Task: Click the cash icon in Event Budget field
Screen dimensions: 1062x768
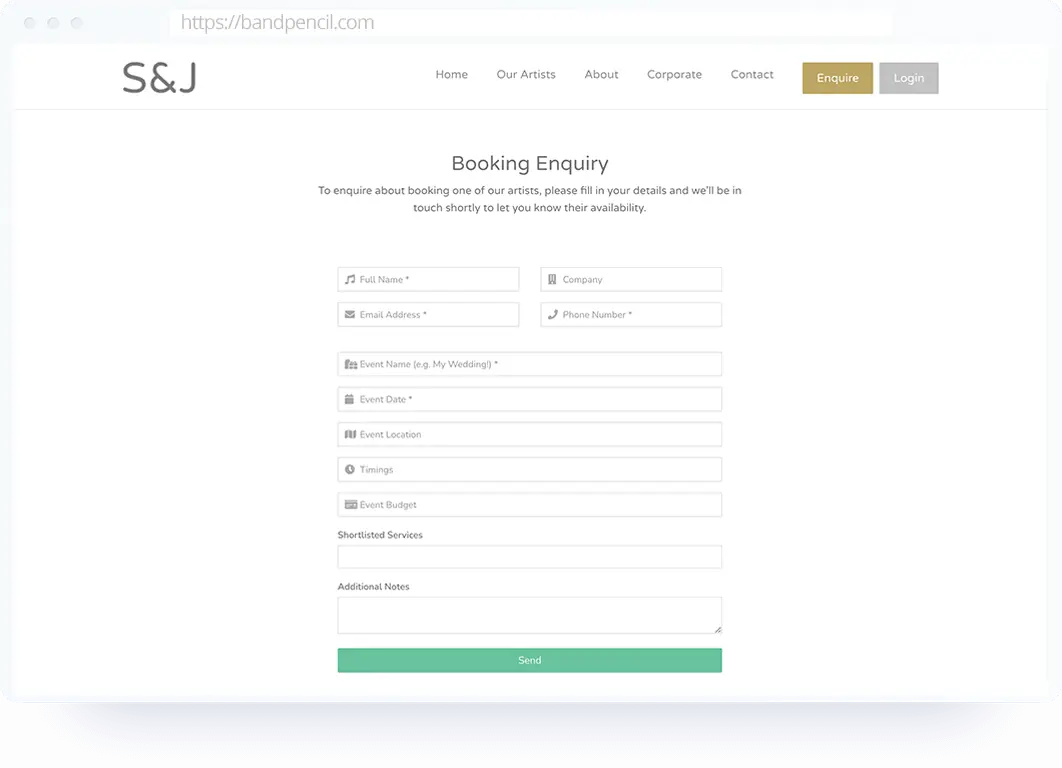Action: (351, 504)
